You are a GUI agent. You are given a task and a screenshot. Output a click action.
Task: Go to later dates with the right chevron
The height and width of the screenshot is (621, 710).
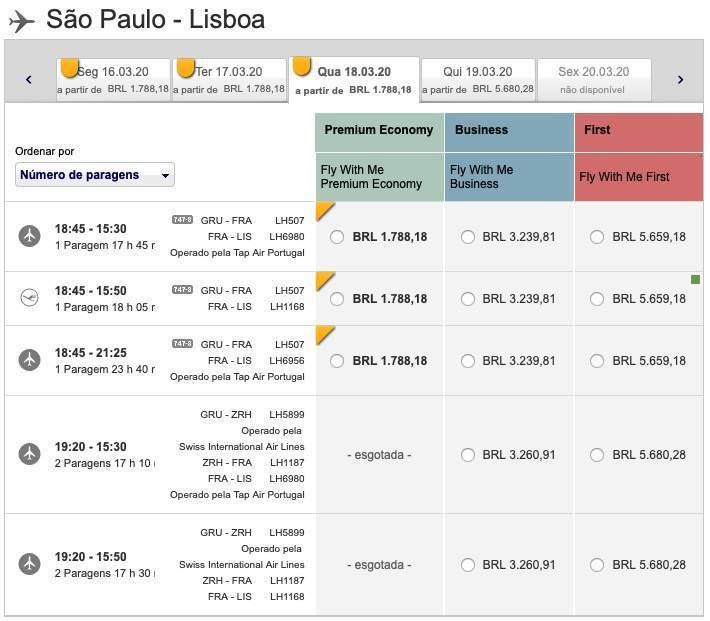680,80
